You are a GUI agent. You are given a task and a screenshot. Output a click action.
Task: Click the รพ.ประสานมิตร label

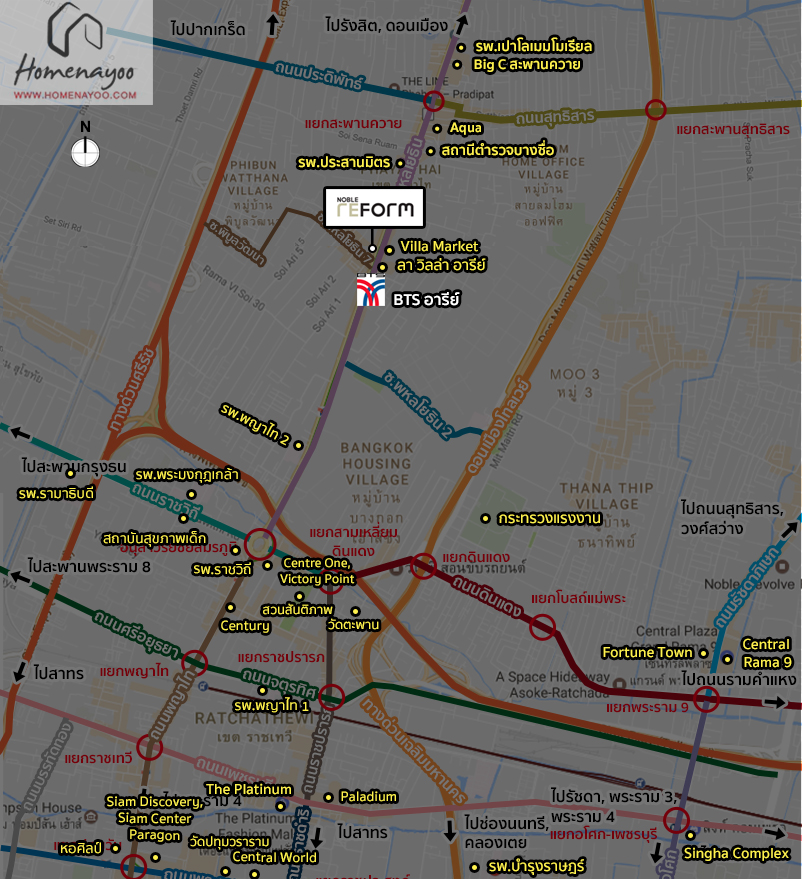point(344,163)
